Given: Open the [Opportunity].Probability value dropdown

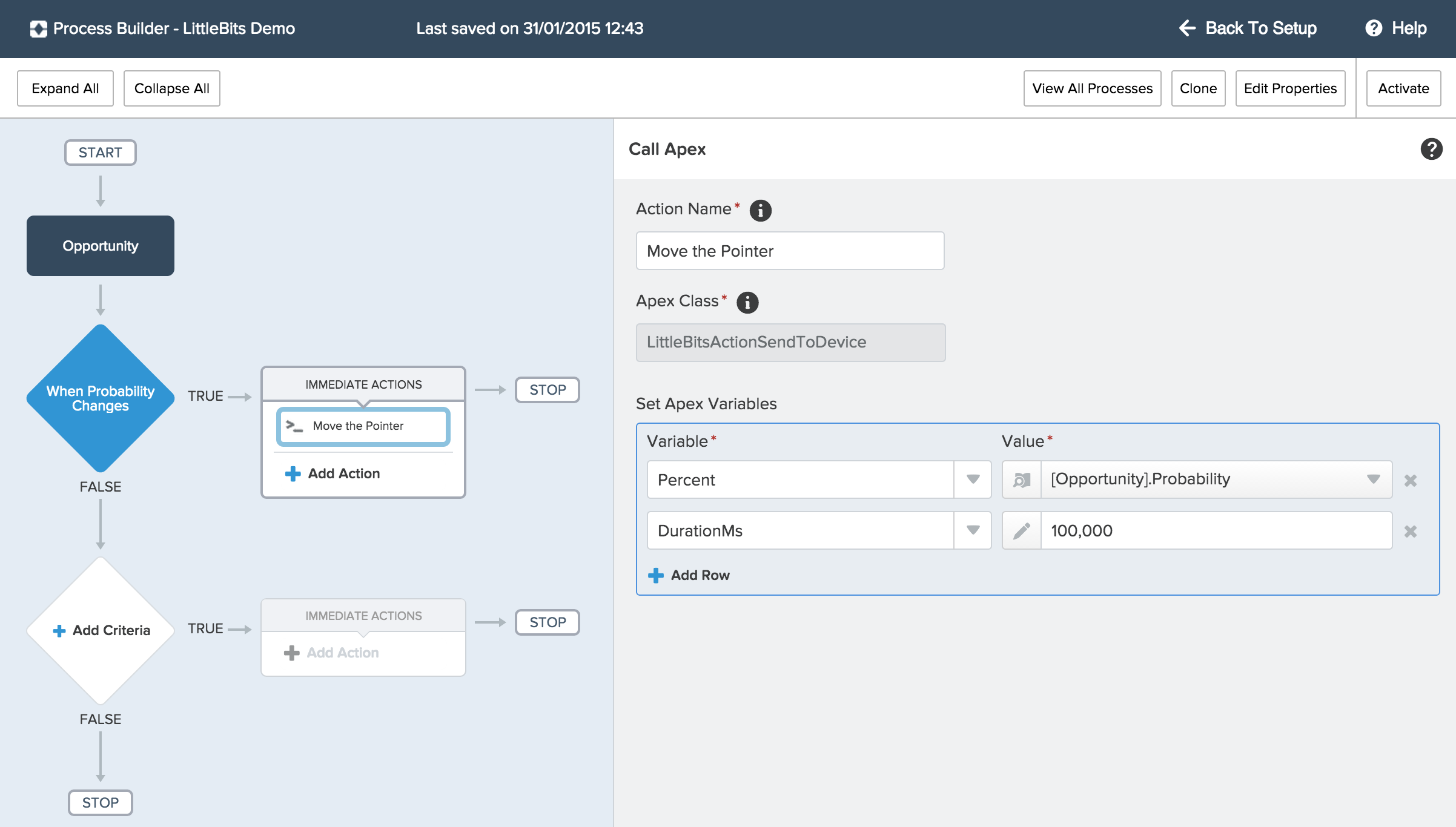Looking at the screenshot, I should [x=1373, y=479].
